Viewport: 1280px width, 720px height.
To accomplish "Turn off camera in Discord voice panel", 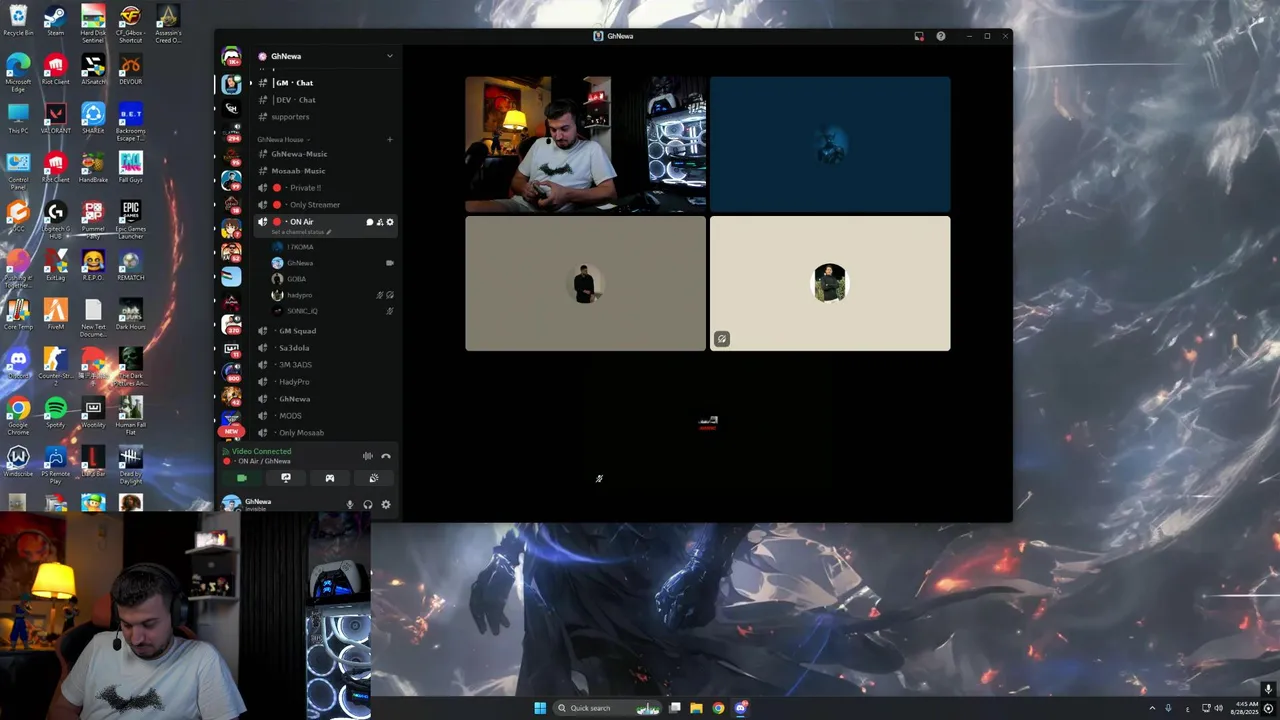I will [242, 478].
